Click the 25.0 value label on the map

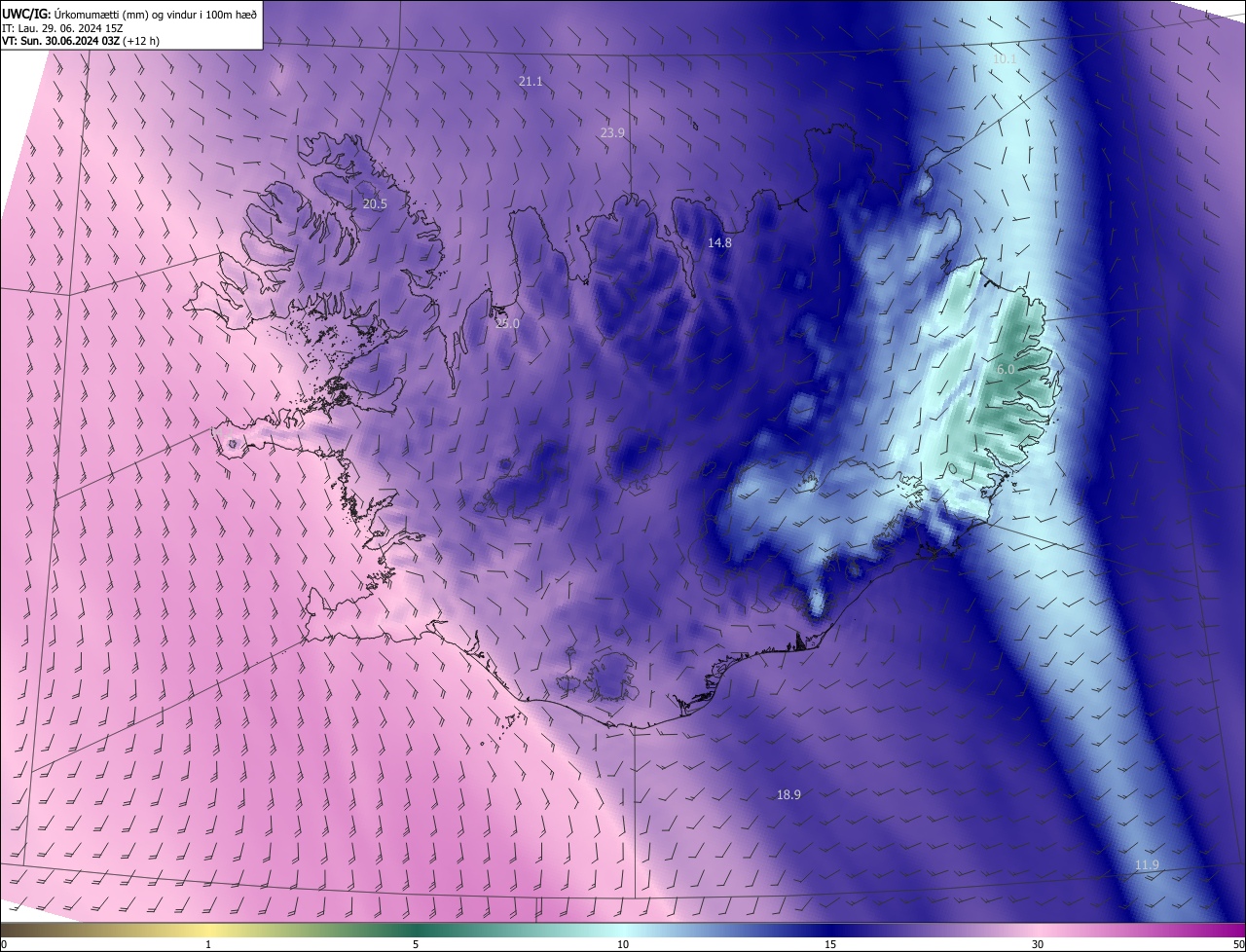coord(507,324)
